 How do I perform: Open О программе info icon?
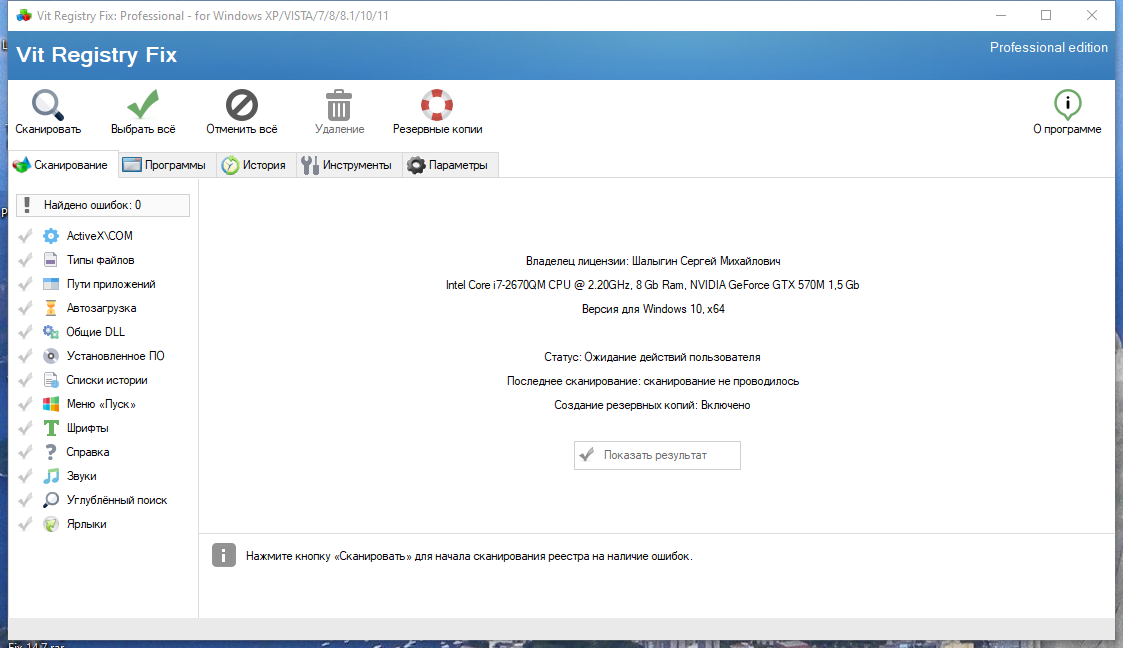(x=1067, y=105)
